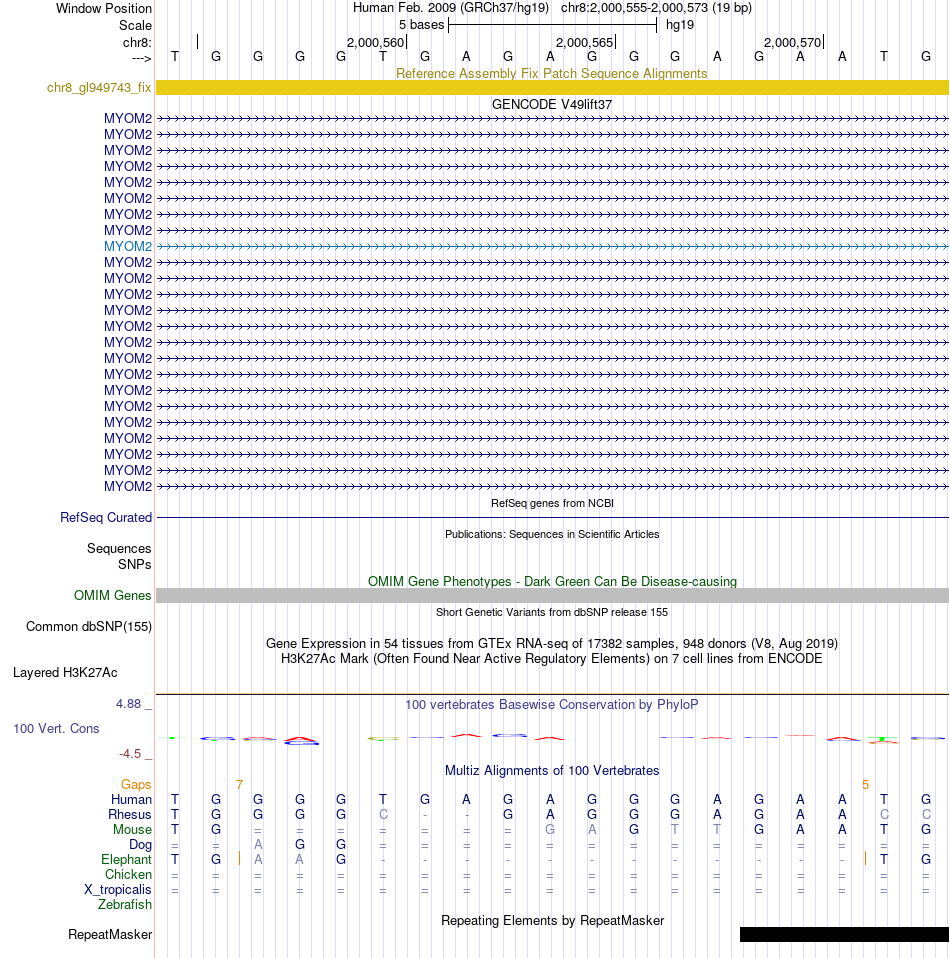
Task: Click the Sequences label under Publications
Action: pos(119,549)
